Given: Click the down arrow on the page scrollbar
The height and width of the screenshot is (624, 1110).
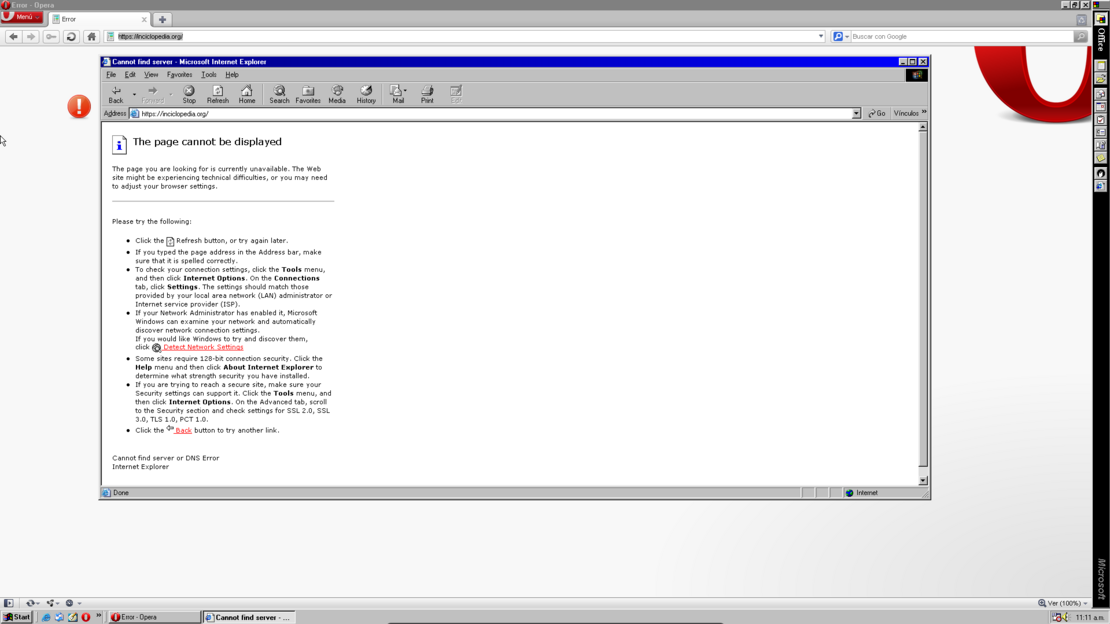Looking at the screenshot, I should tap(923, 479).
